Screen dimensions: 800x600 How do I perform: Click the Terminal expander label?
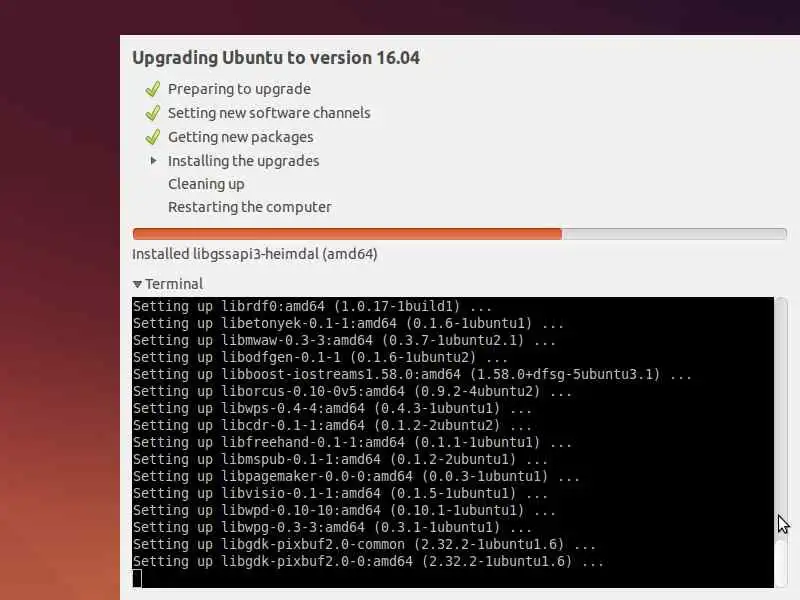(174, 284)
